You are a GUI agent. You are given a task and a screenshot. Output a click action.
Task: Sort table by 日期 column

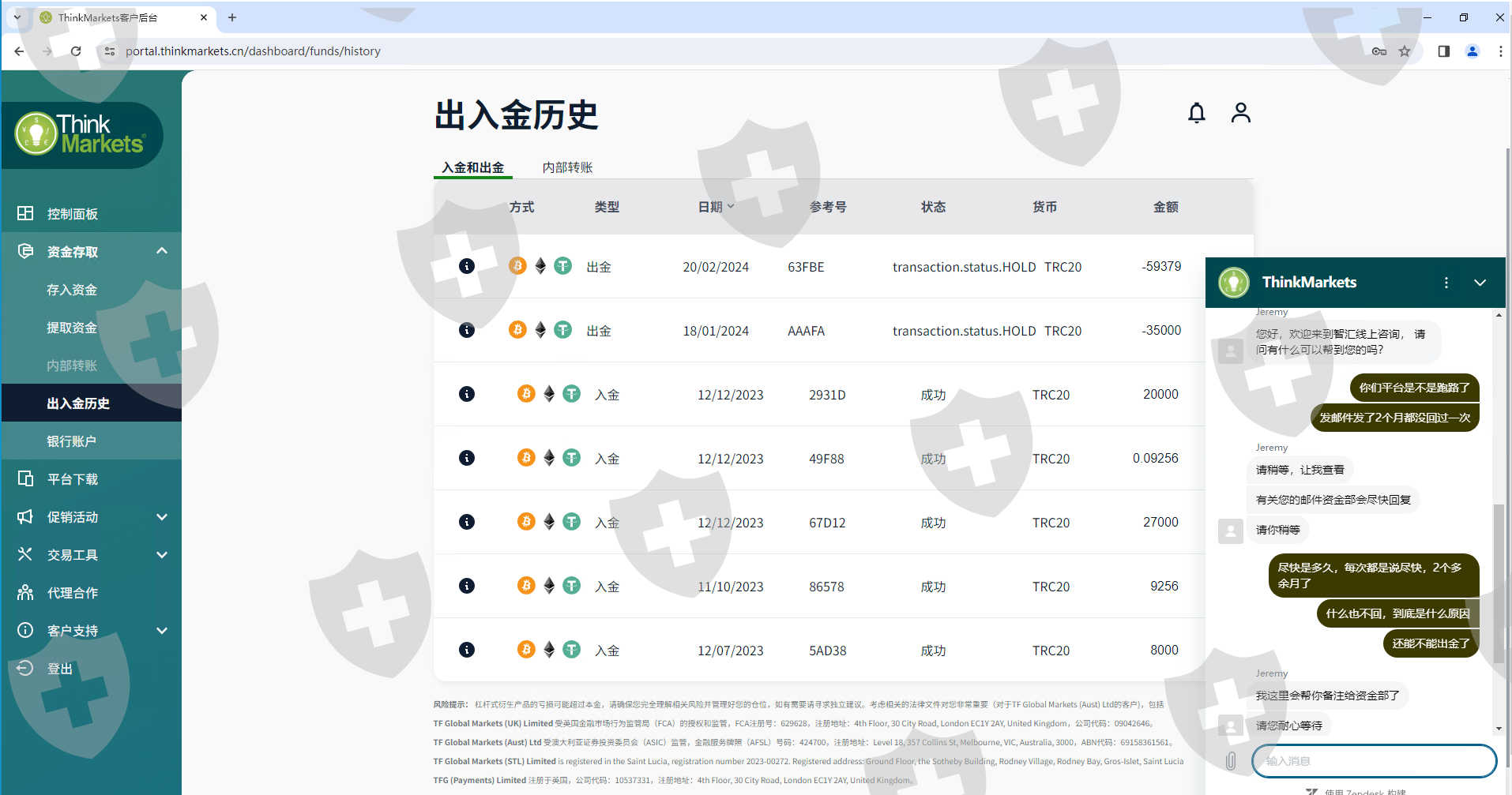pyautogui.click(x=715, y=207)
